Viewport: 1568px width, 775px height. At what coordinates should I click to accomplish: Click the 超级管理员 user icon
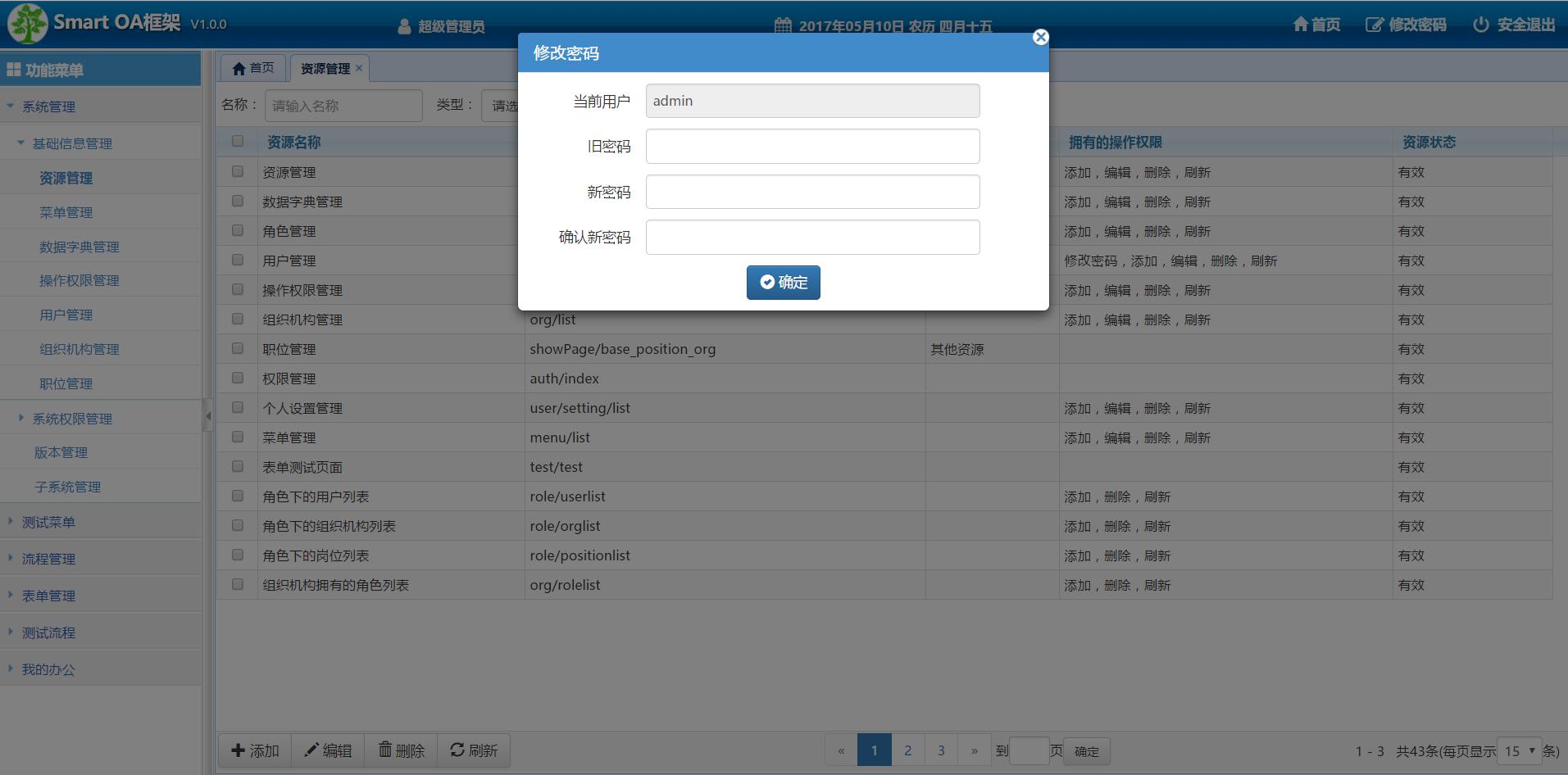click(404, 26)
